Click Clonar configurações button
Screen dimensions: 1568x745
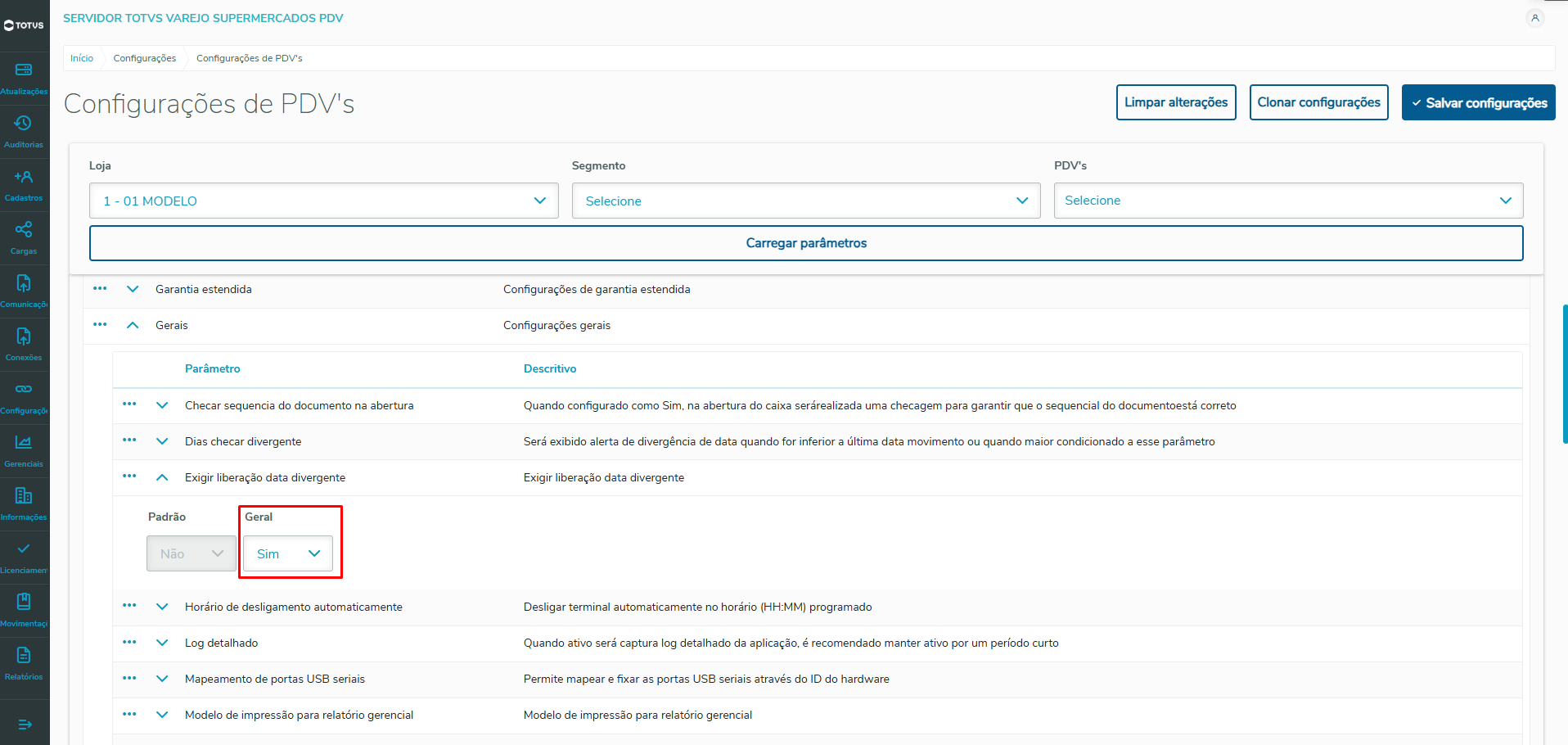[1318, 102]
